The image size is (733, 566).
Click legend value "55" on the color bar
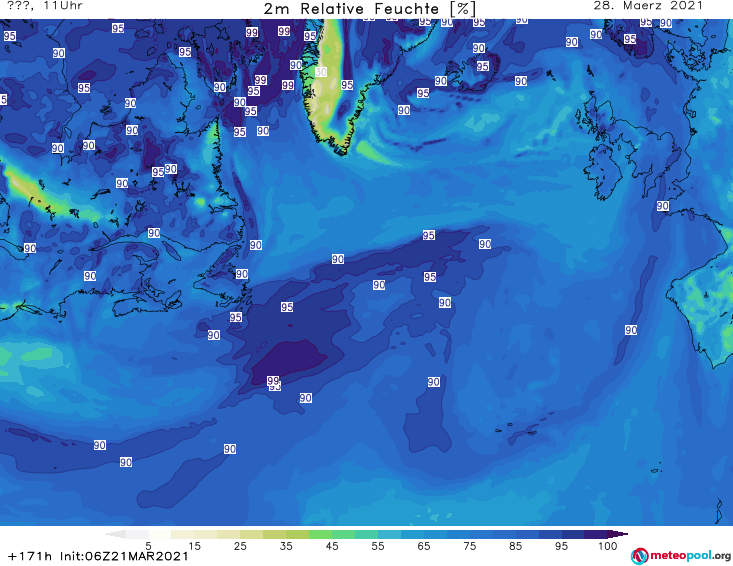(x=378, y=546)
